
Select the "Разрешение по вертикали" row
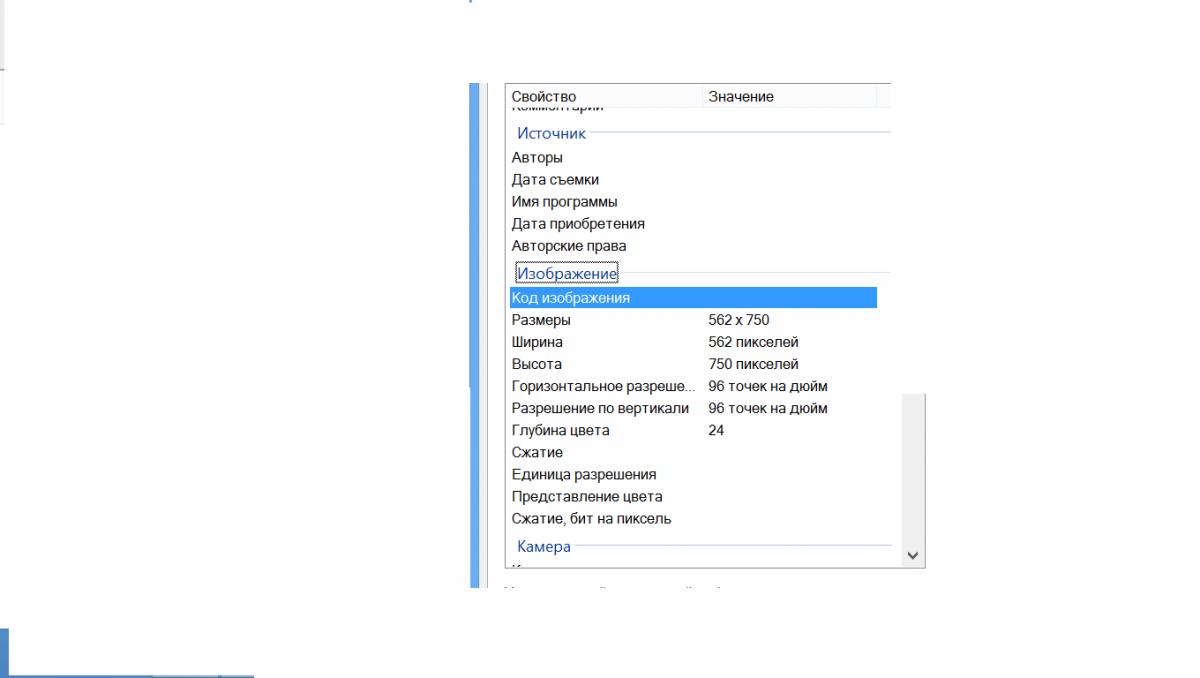click(600, 408)
